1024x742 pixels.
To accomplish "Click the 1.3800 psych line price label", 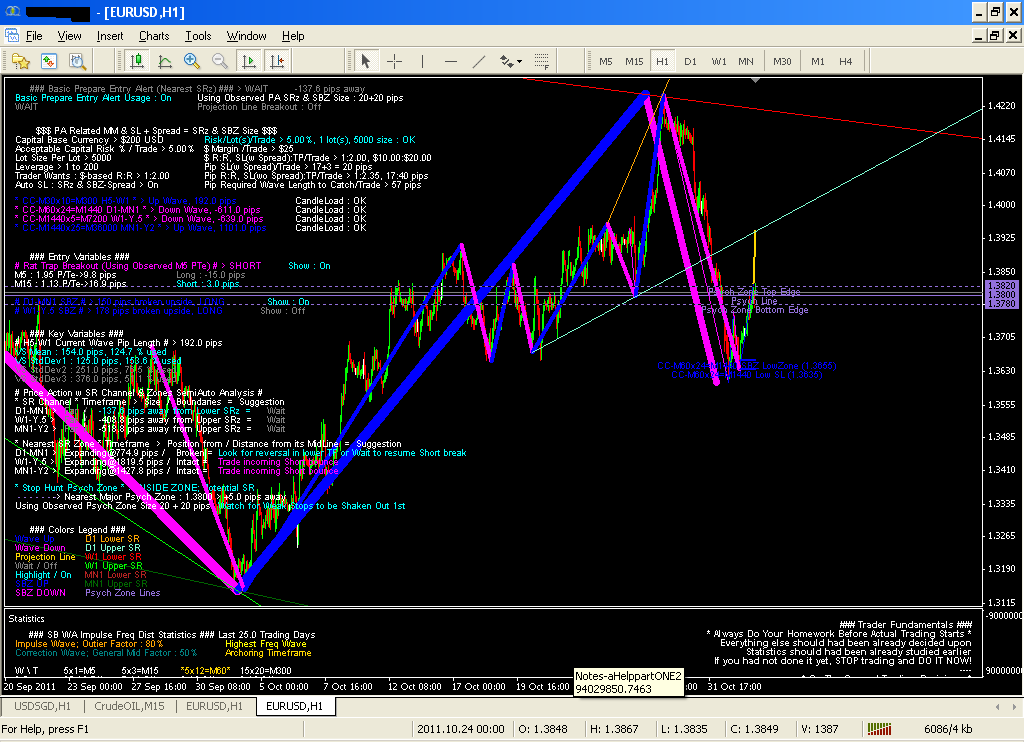I will click(1001, 295).
